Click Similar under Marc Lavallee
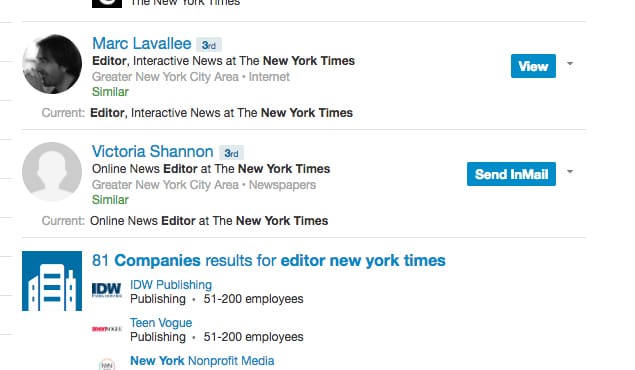Viewport: 635px width, 370px height. 110,92
